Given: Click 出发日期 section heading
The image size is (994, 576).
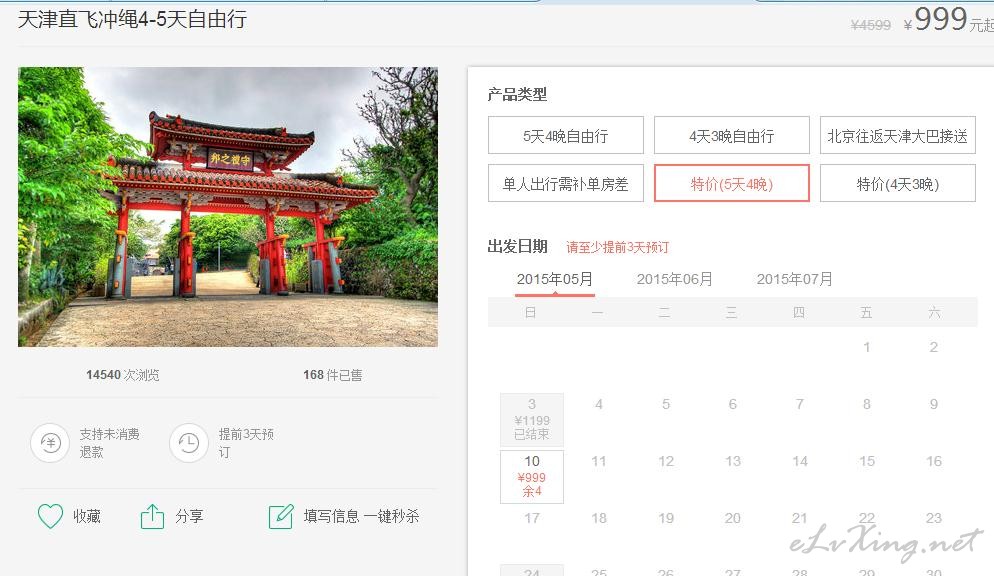Looking at the screenshot, I should (517, 246).
